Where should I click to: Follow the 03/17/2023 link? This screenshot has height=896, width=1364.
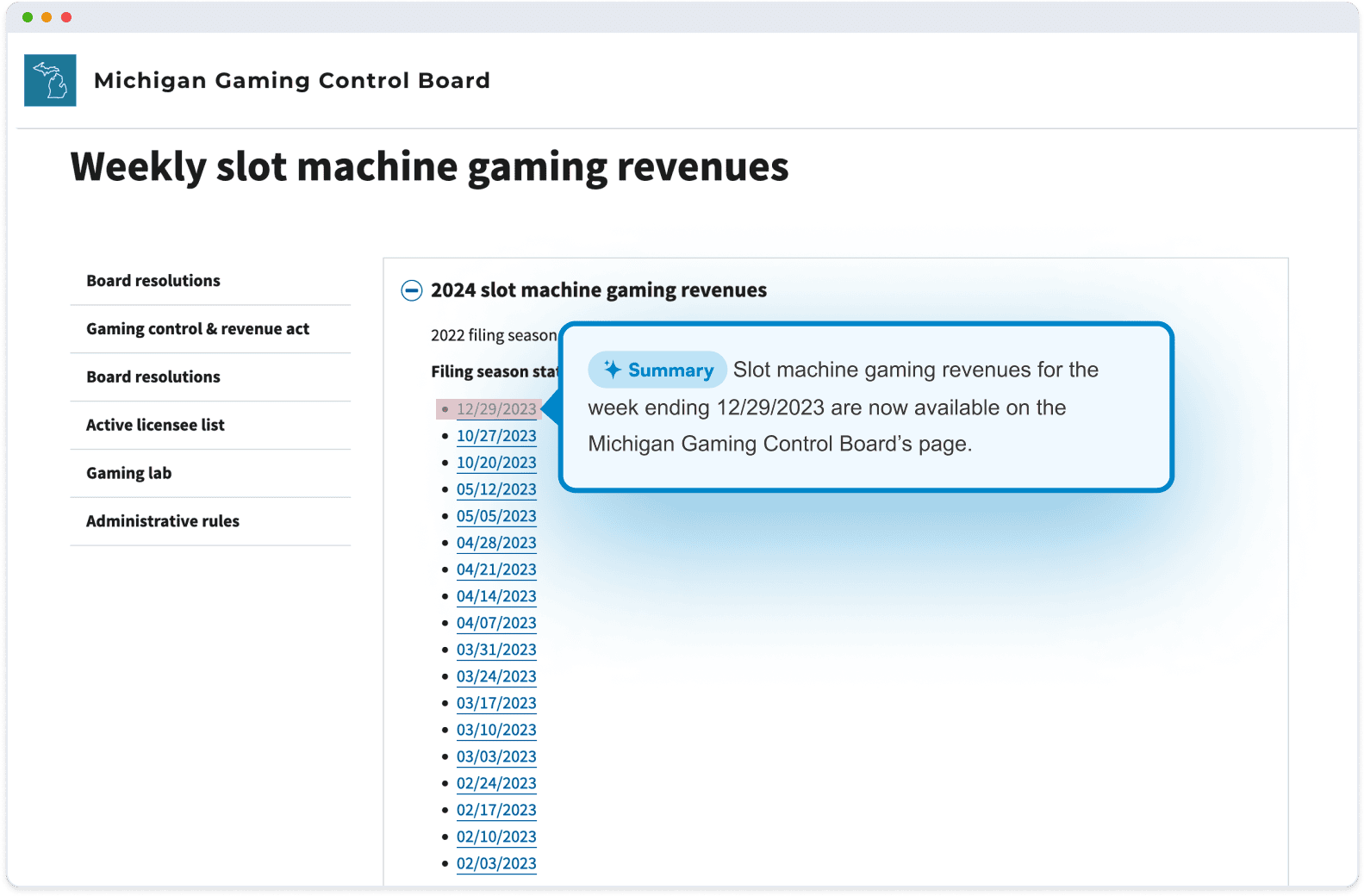point(496,703)
